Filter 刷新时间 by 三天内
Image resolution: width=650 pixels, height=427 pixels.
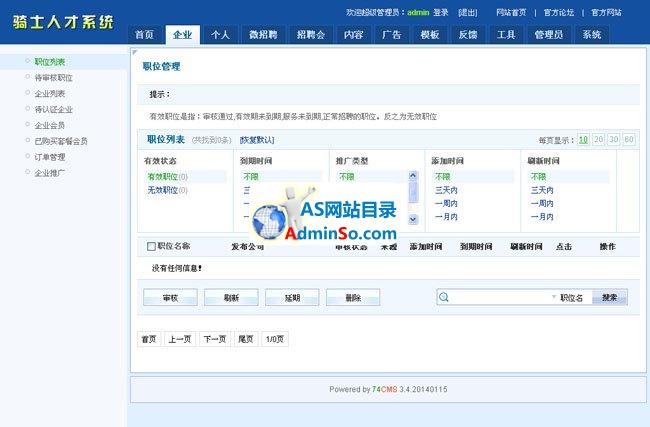tap(542, 190)
